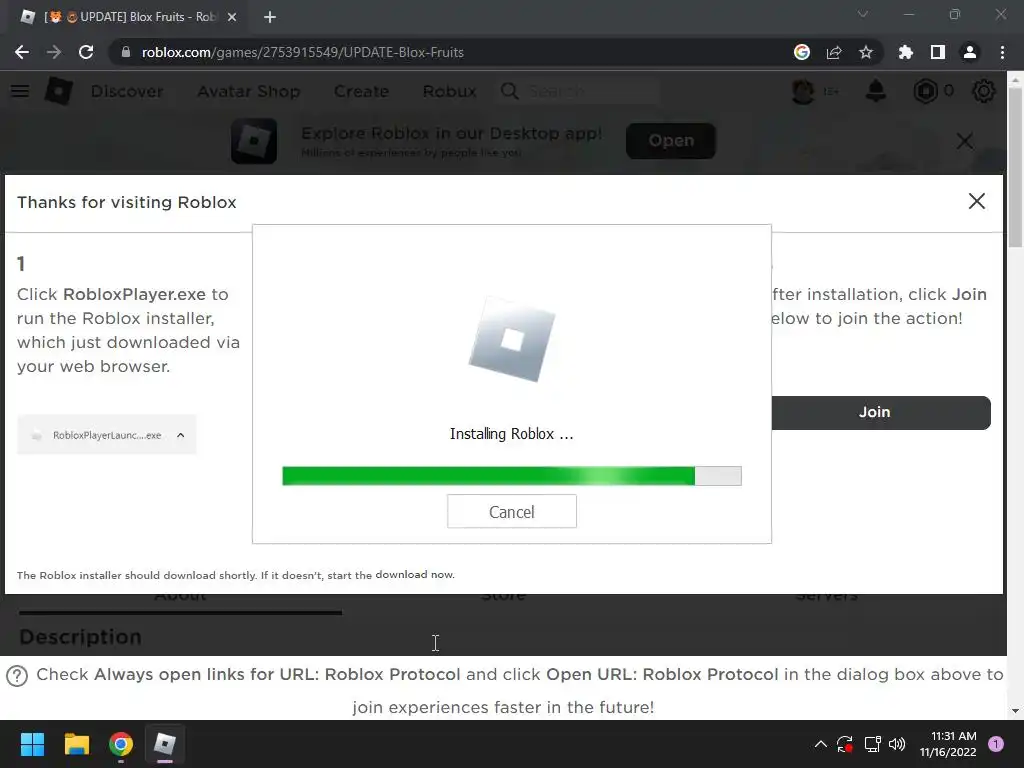Open Chrome from taskbar
This screenshot has height=768, width=1024.
click(x=121, y=744)
